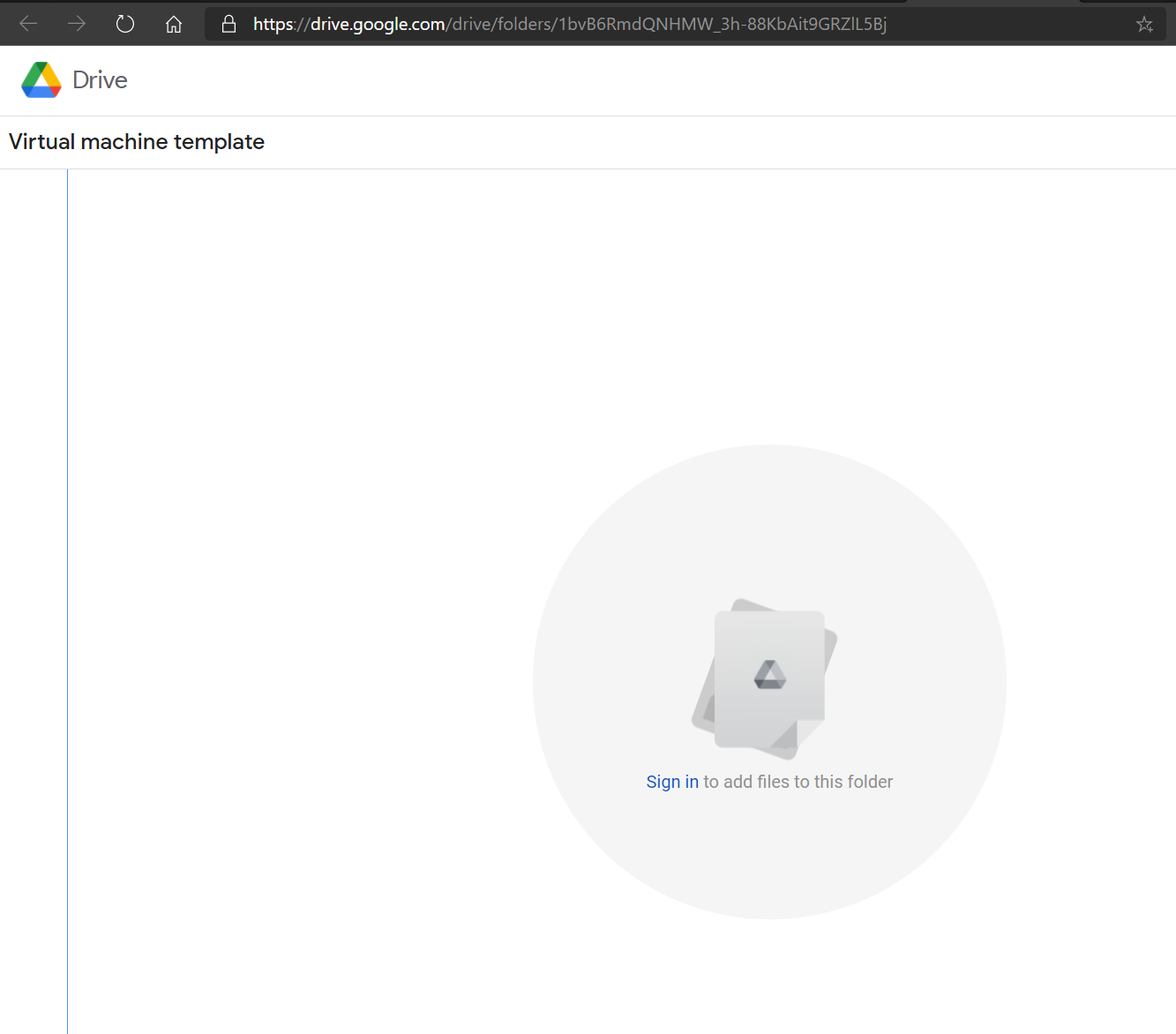
Task: Click the Sign in link
Action: pos(672,782)
